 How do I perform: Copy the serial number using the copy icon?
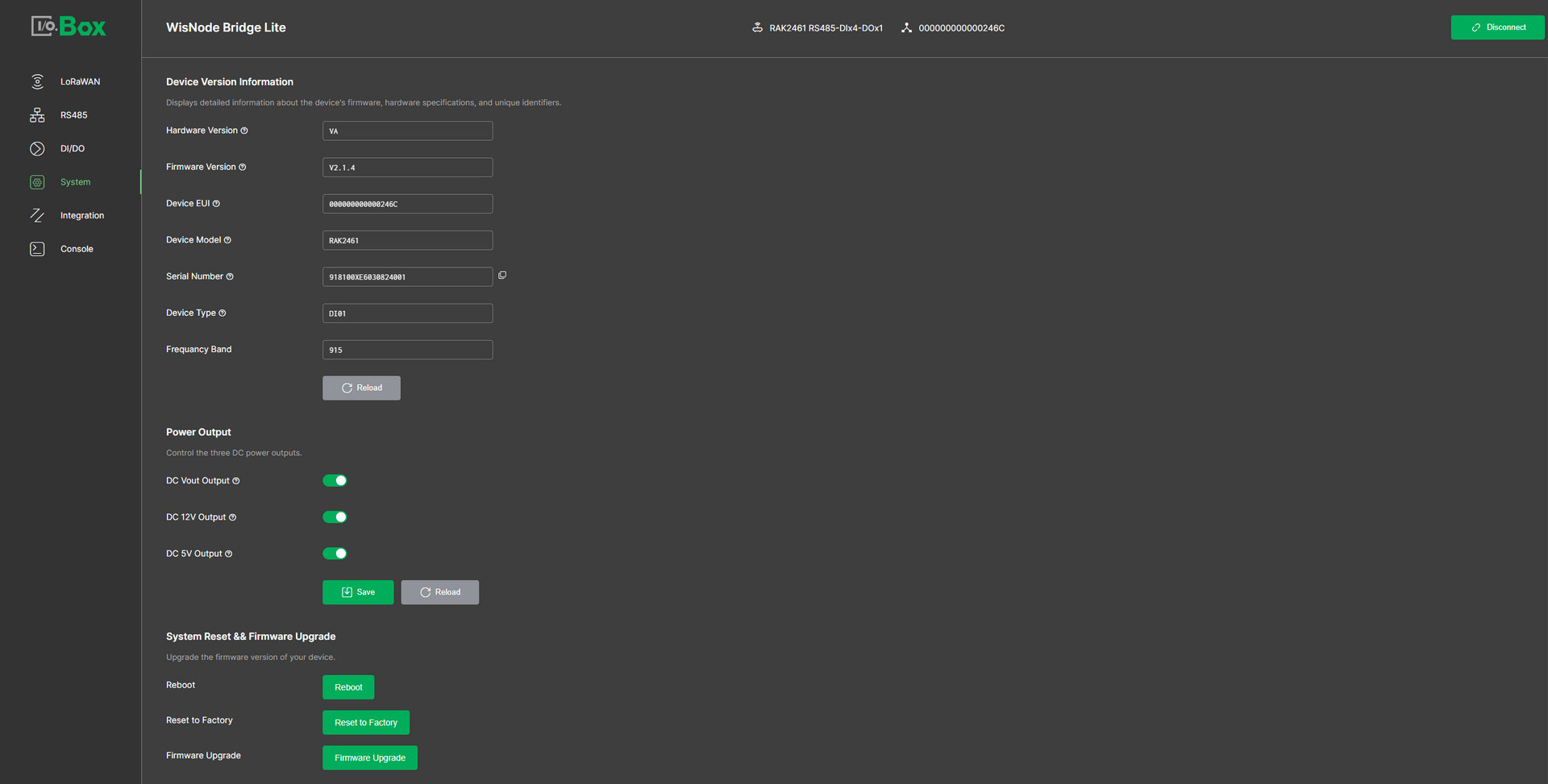tap(502, 275)
